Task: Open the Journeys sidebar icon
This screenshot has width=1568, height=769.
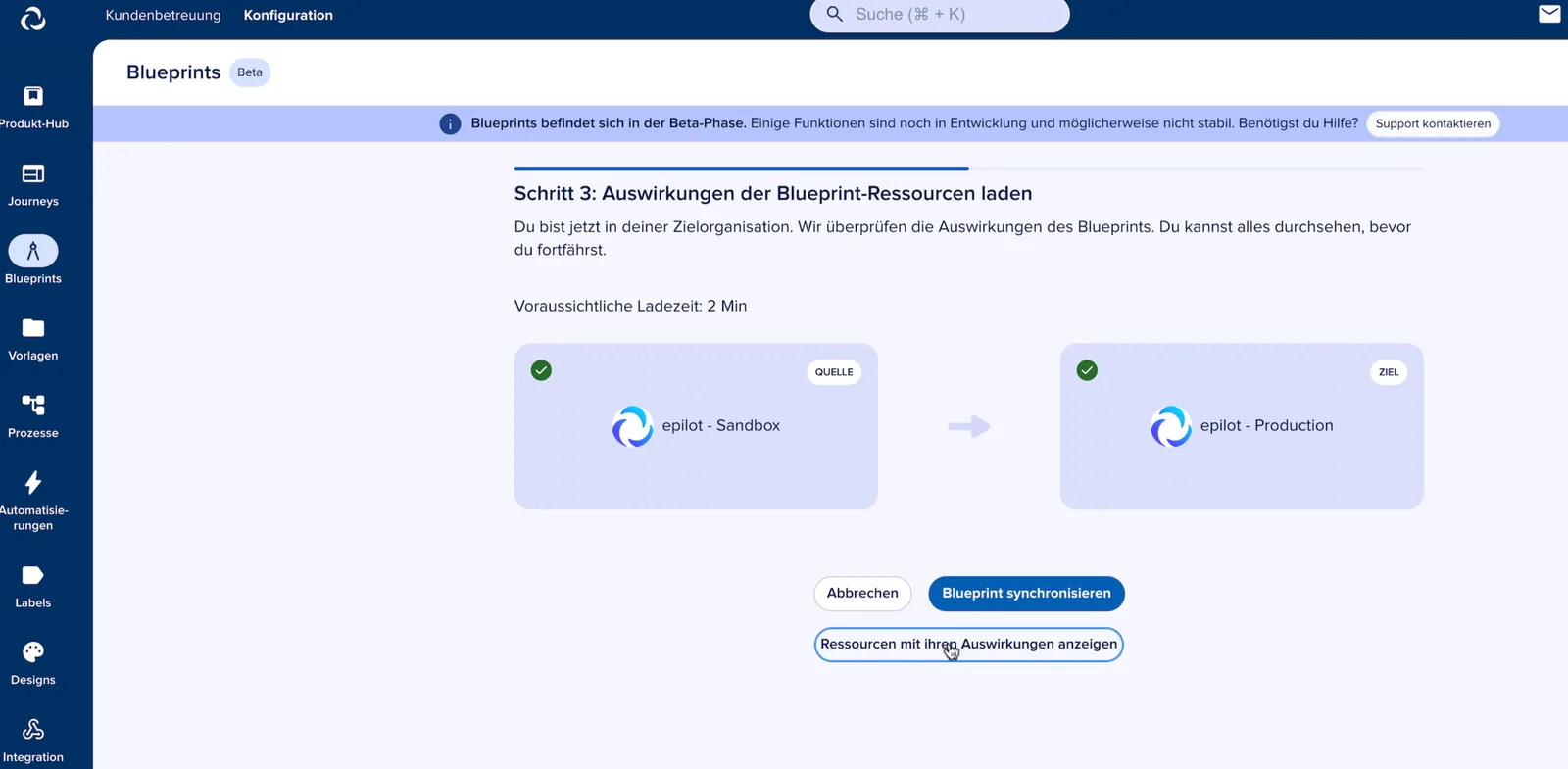Action: tap(33, 173)
